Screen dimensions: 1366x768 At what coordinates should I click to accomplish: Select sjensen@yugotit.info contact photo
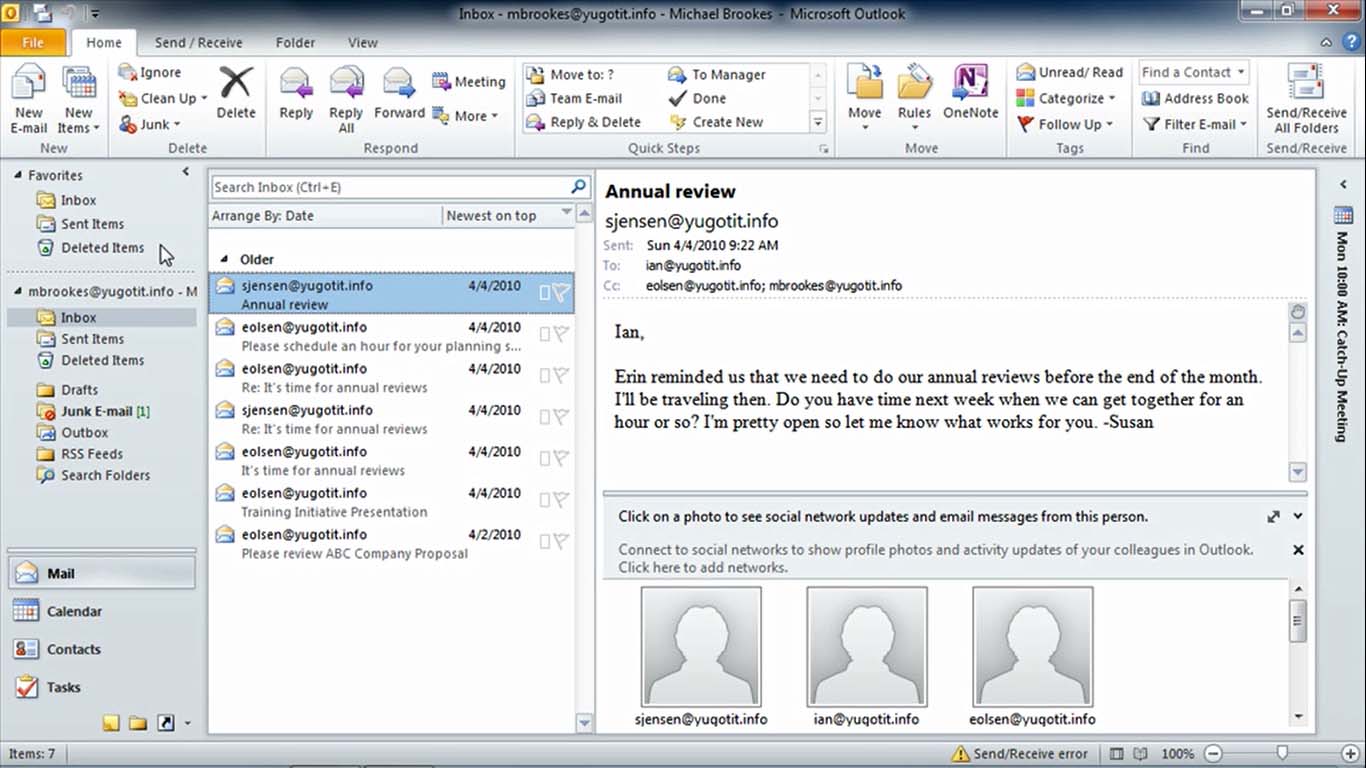(x=701, y=647)
